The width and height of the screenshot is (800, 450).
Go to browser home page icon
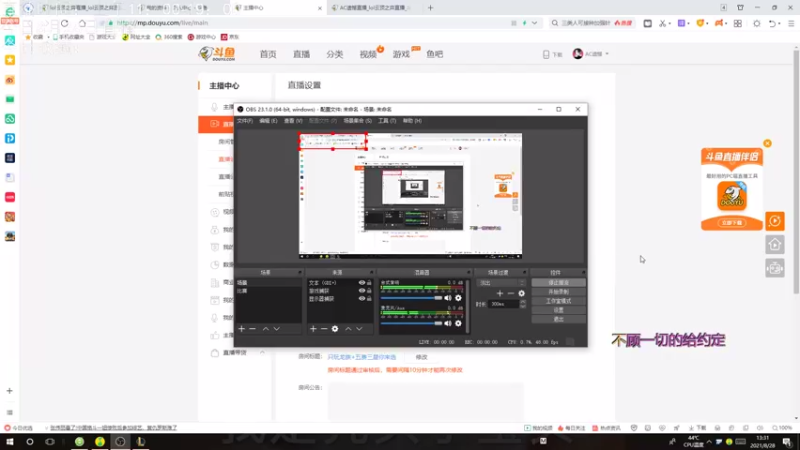pyautogui.click(x=82, y=23)
